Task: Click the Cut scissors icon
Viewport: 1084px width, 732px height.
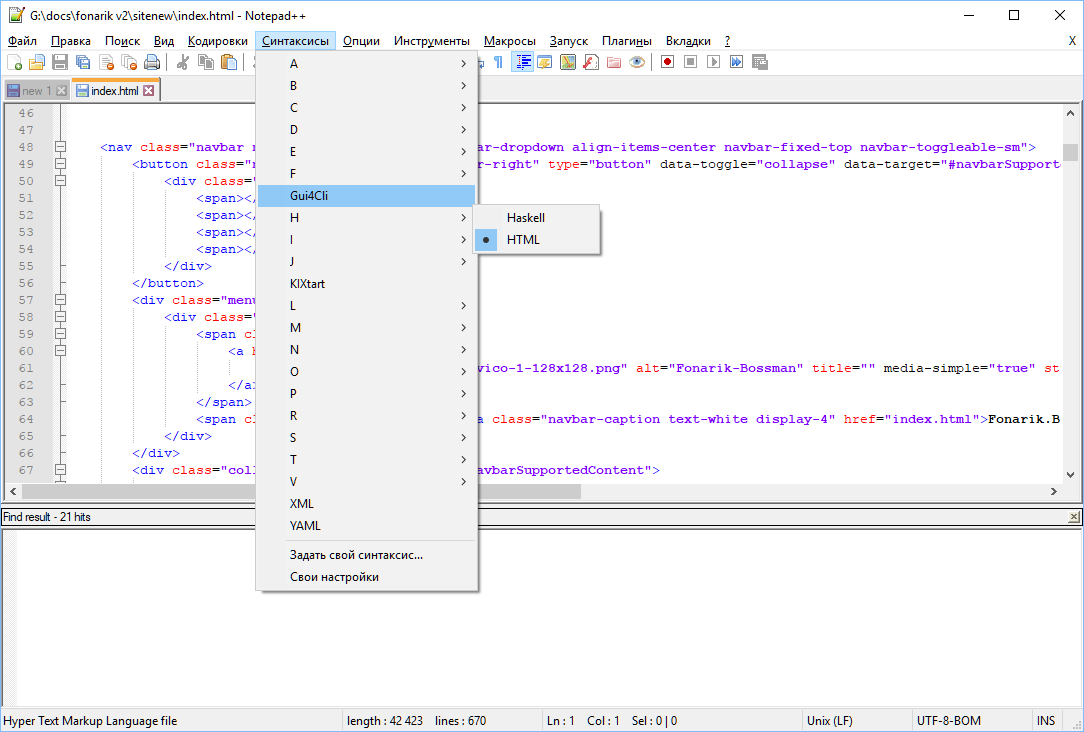Action: pos(183,62)
